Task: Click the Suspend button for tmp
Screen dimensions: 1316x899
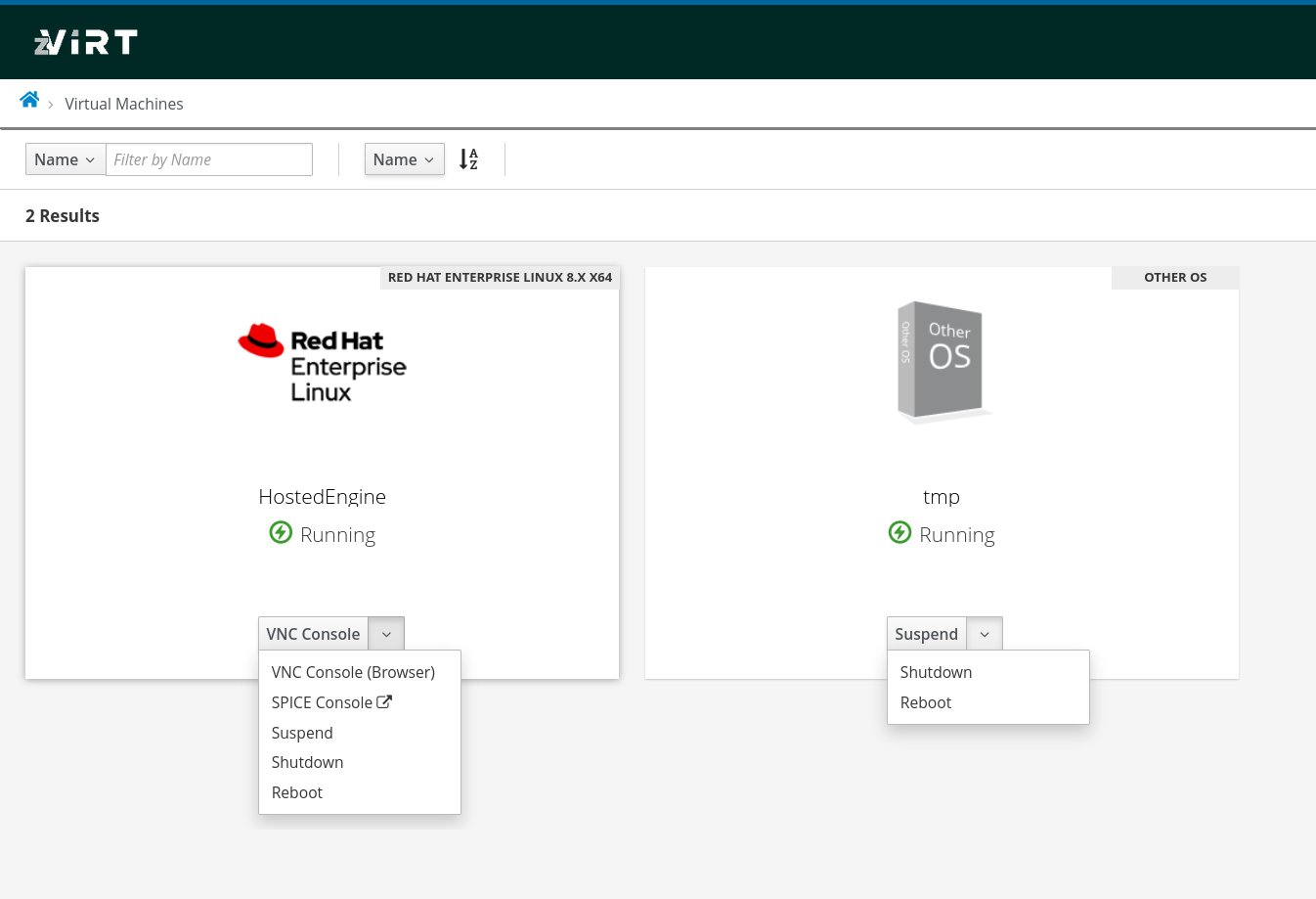Action: 927,634
